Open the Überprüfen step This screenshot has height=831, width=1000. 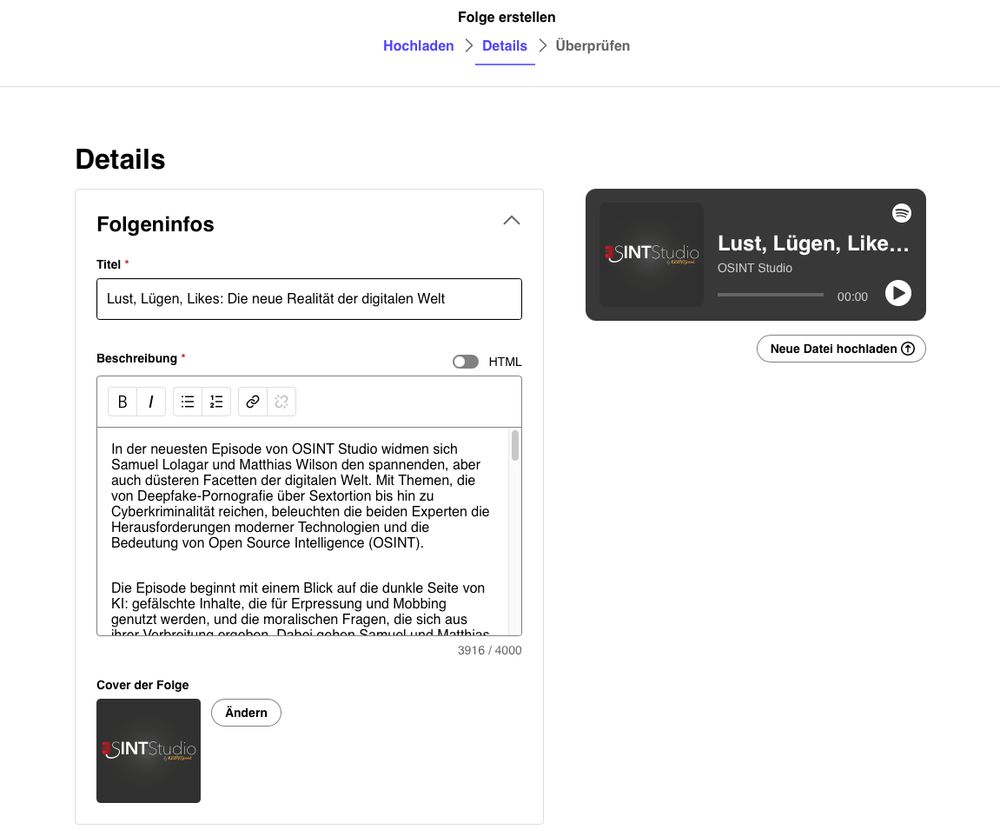click(x=592, y=46)
